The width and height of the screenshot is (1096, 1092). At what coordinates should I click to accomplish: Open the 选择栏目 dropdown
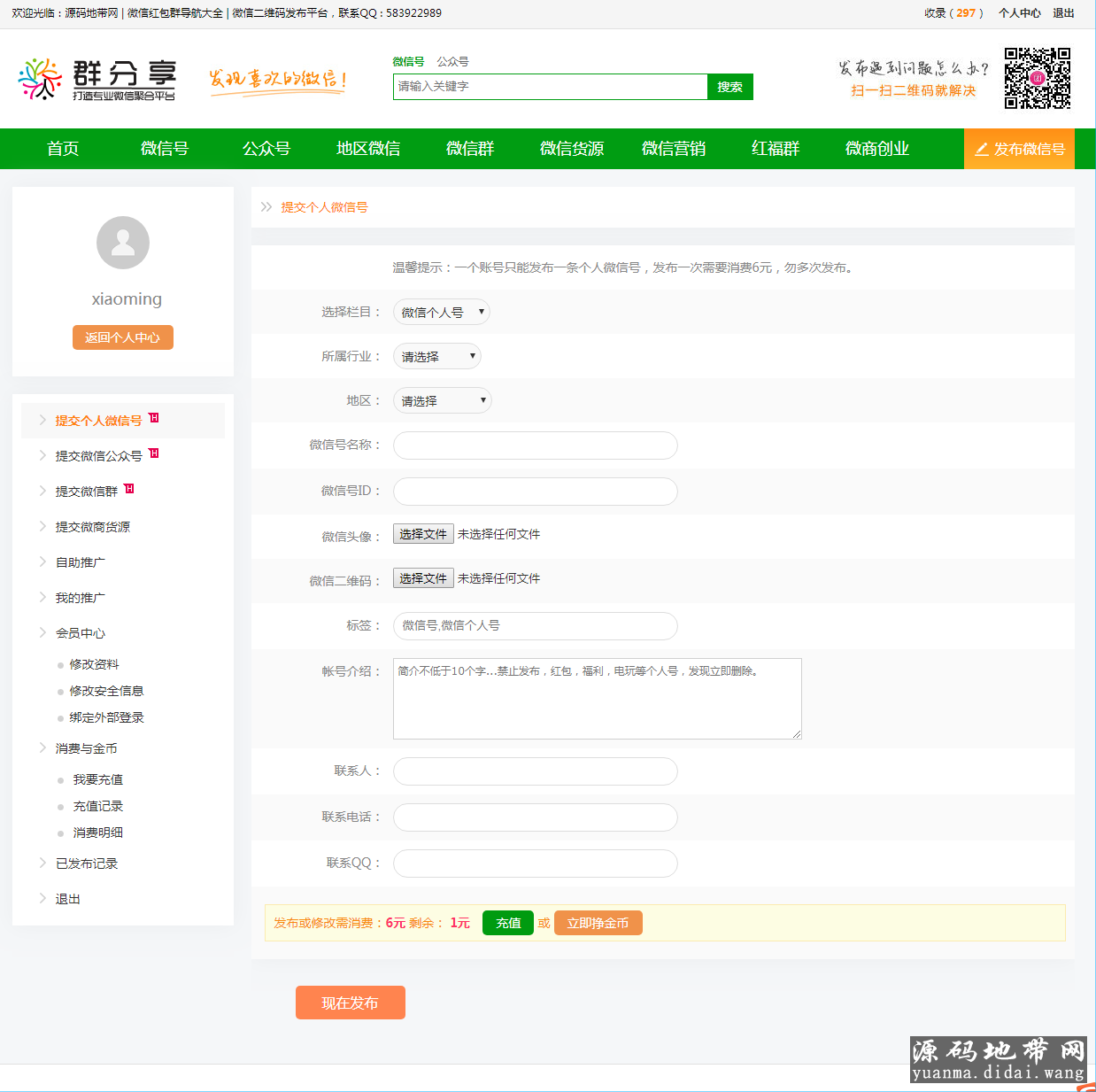click(441, 313)
